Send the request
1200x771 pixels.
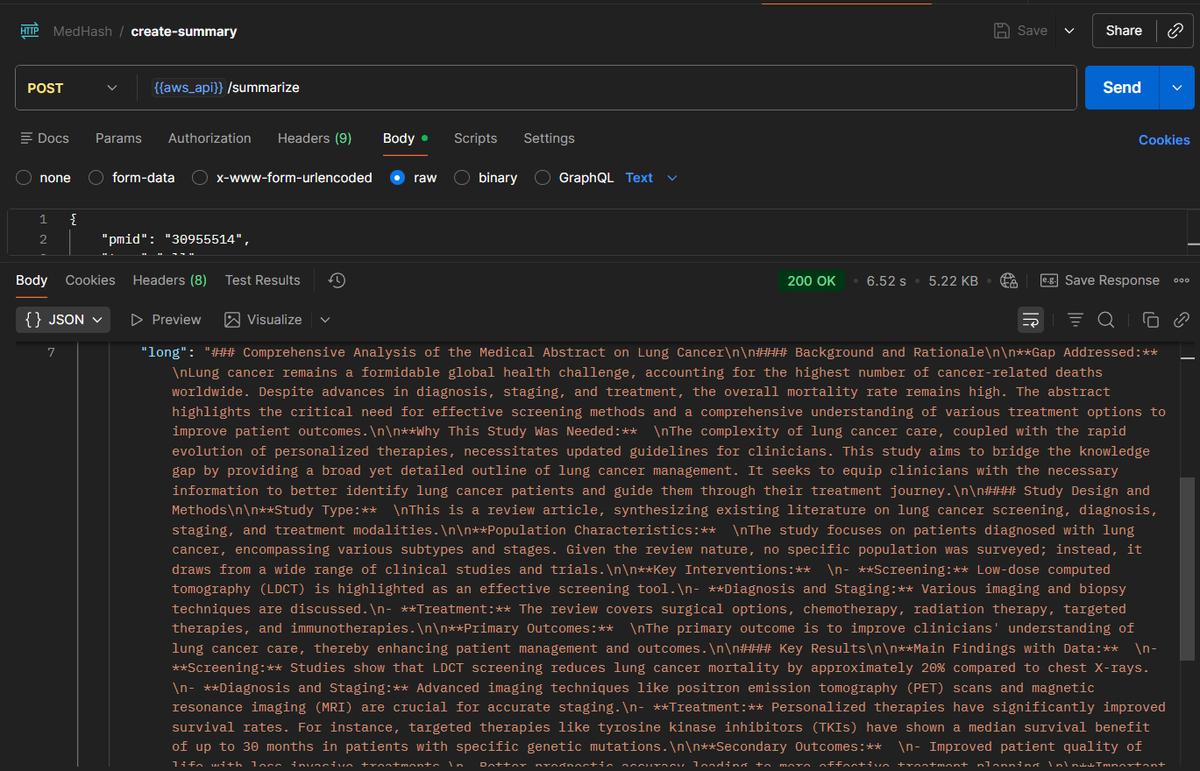(x=1122, y=88)
